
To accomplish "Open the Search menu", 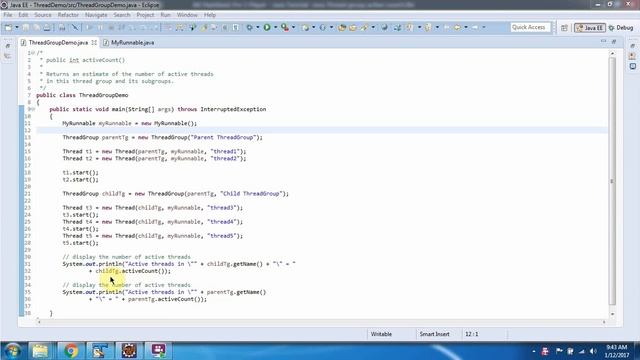I will point(122,15).
